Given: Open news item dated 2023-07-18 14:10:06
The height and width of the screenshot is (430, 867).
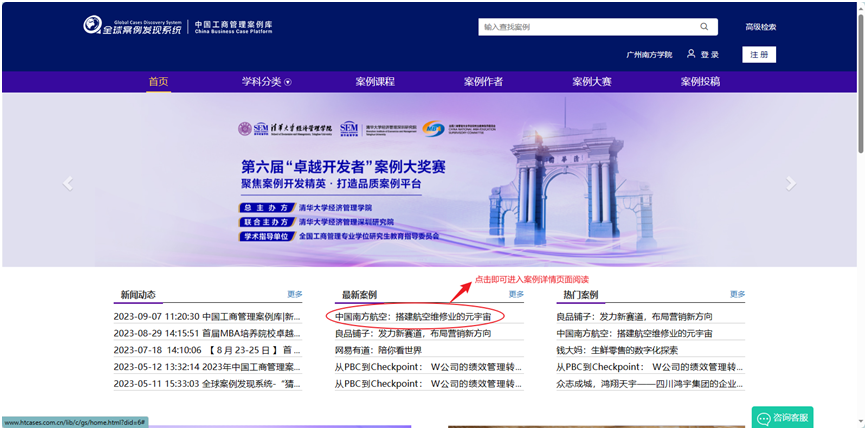Looking at the screenshot, I should 207,350.
